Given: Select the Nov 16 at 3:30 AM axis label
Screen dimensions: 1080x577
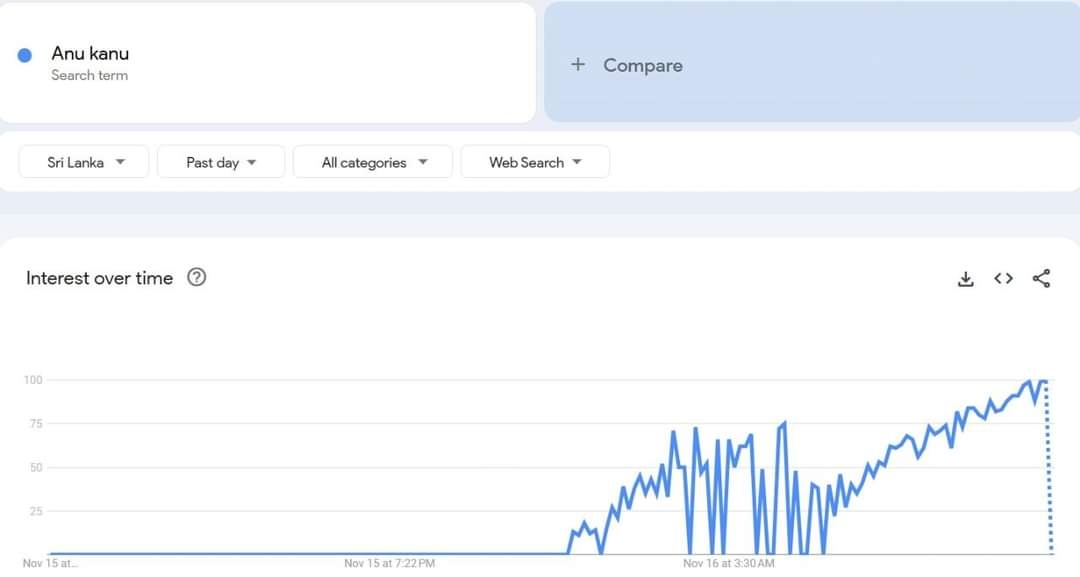Looking at the screenshot, I should click(x=729, y=563).
